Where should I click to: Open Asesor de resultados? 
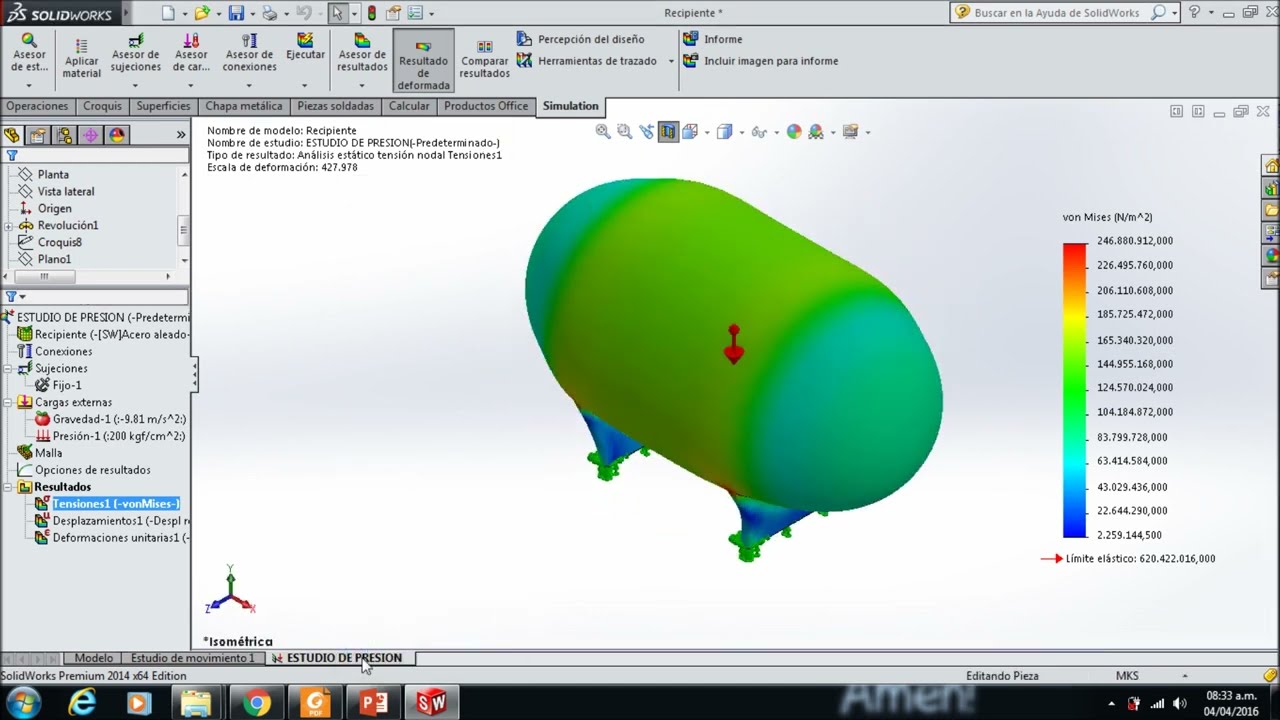(362, 59)
